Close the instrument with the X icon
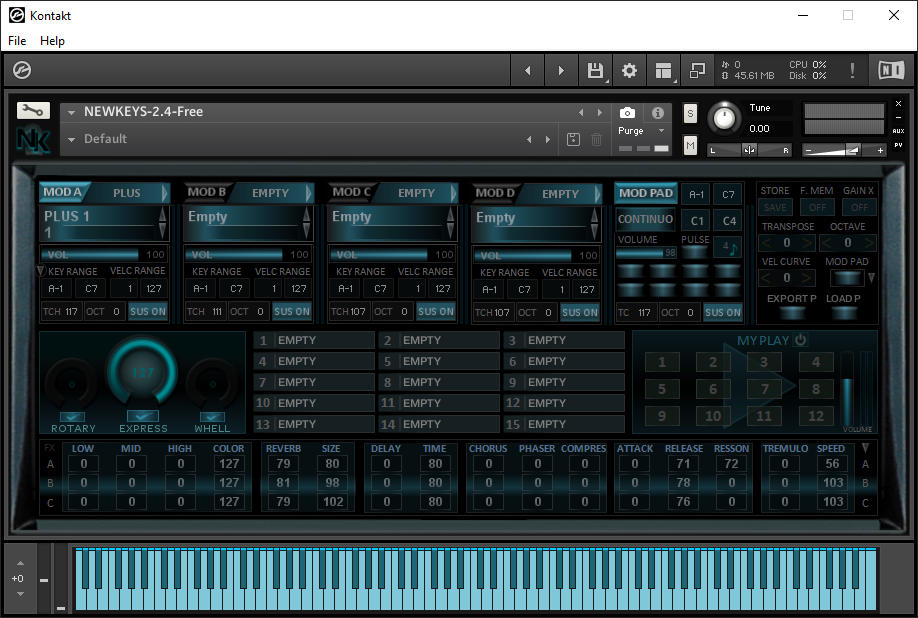Viewport: 918px width, 618px height. pos(899,104)
